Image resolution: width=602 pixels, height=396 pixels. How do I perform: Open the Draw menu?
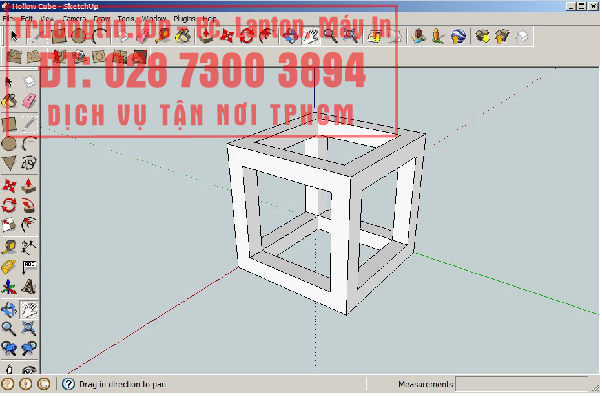[x=102, y=19]
